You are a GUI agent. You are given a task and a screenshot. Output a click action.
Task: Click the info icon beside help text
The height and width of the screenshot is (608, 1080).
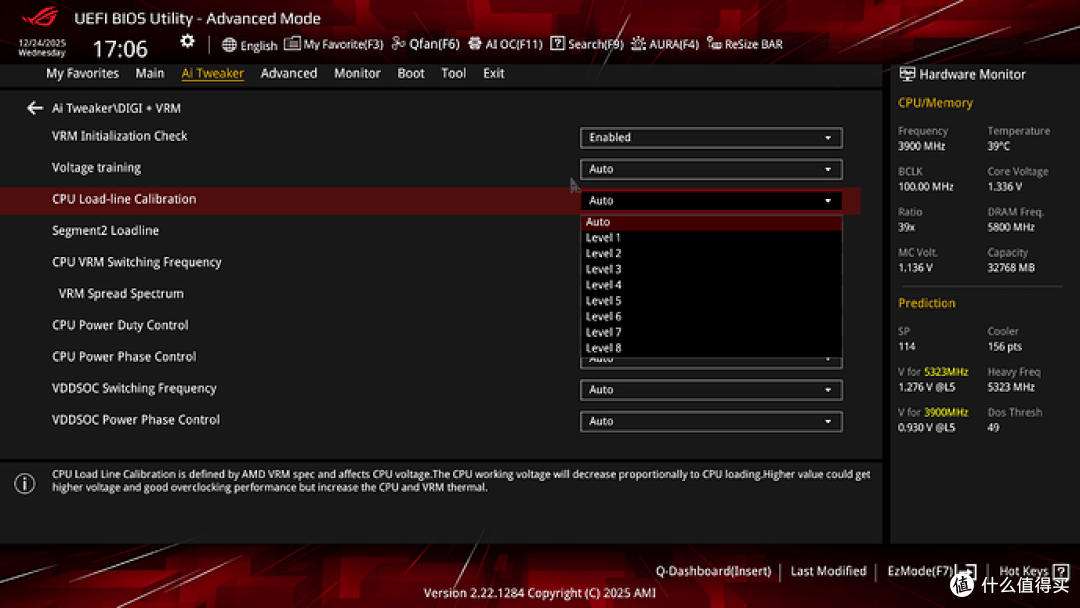pos(25,483)
